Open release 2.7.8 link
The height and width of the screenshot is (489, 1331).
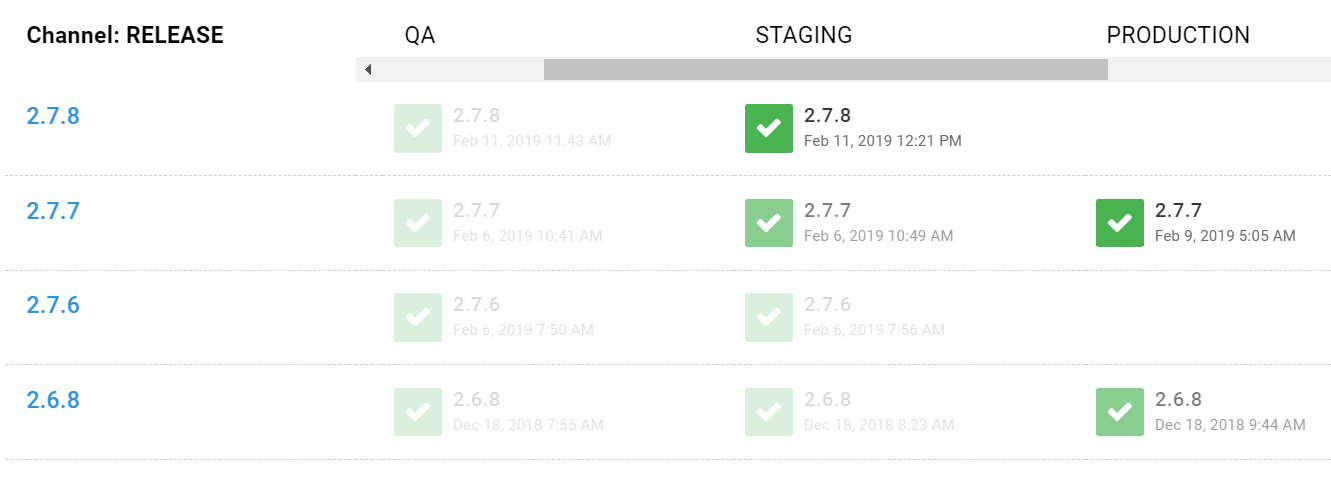[x=53, y=116]
